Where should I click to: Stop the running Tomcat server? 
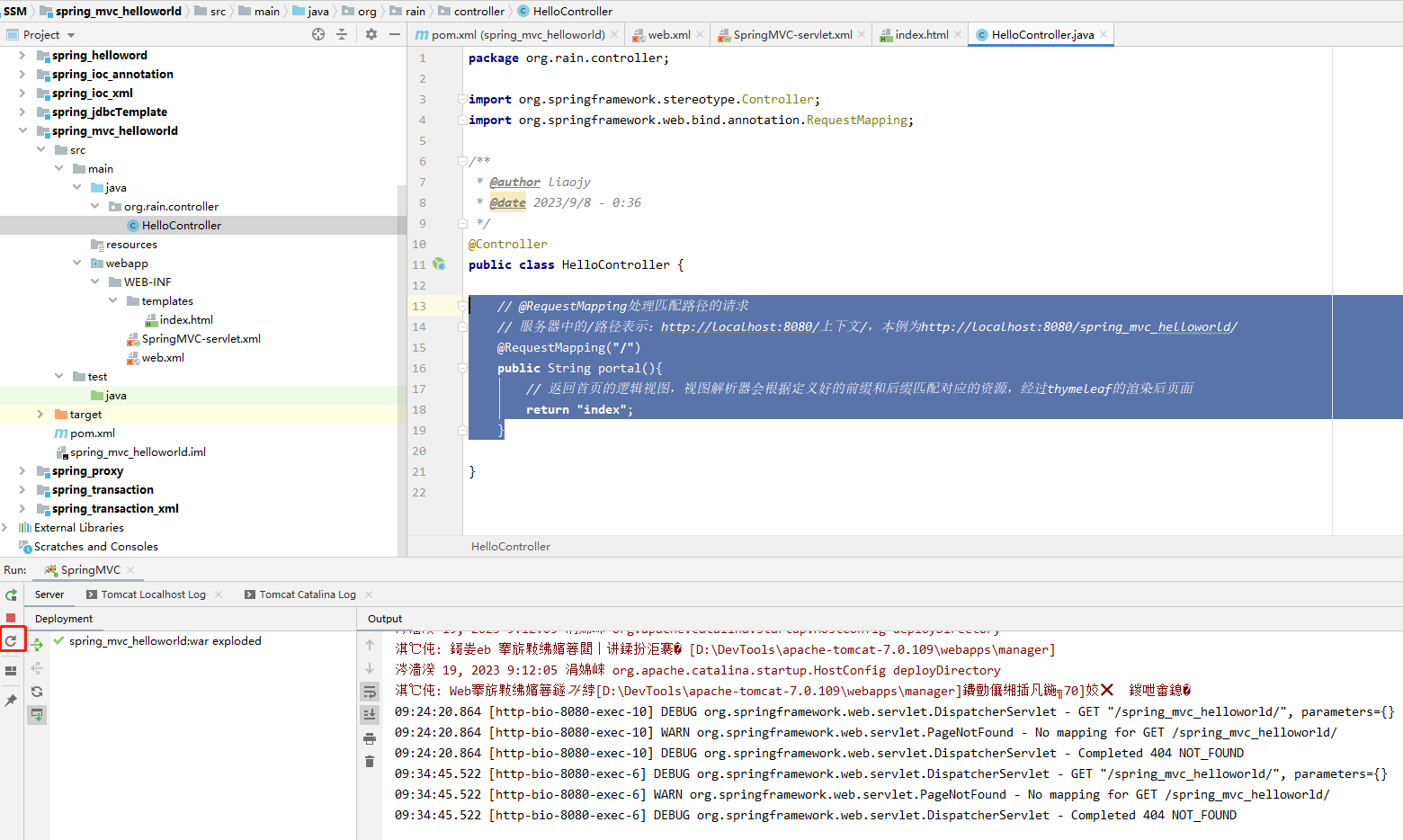tap(11, 618)
